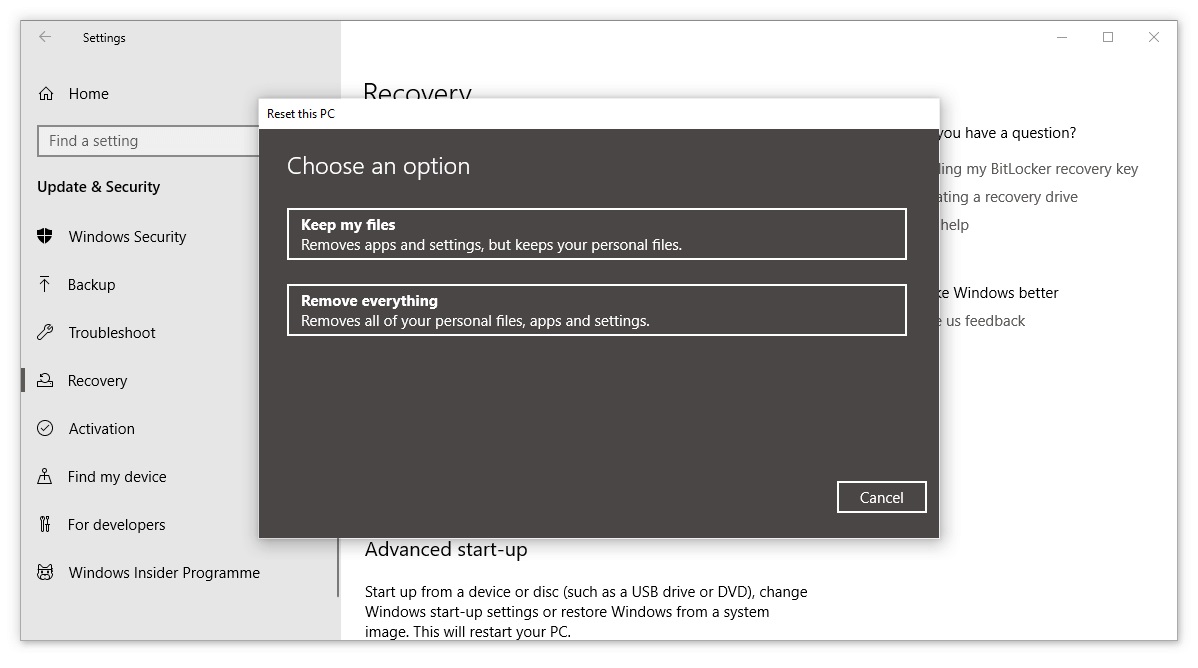Open Windows Security shield icon

[45, 237]
